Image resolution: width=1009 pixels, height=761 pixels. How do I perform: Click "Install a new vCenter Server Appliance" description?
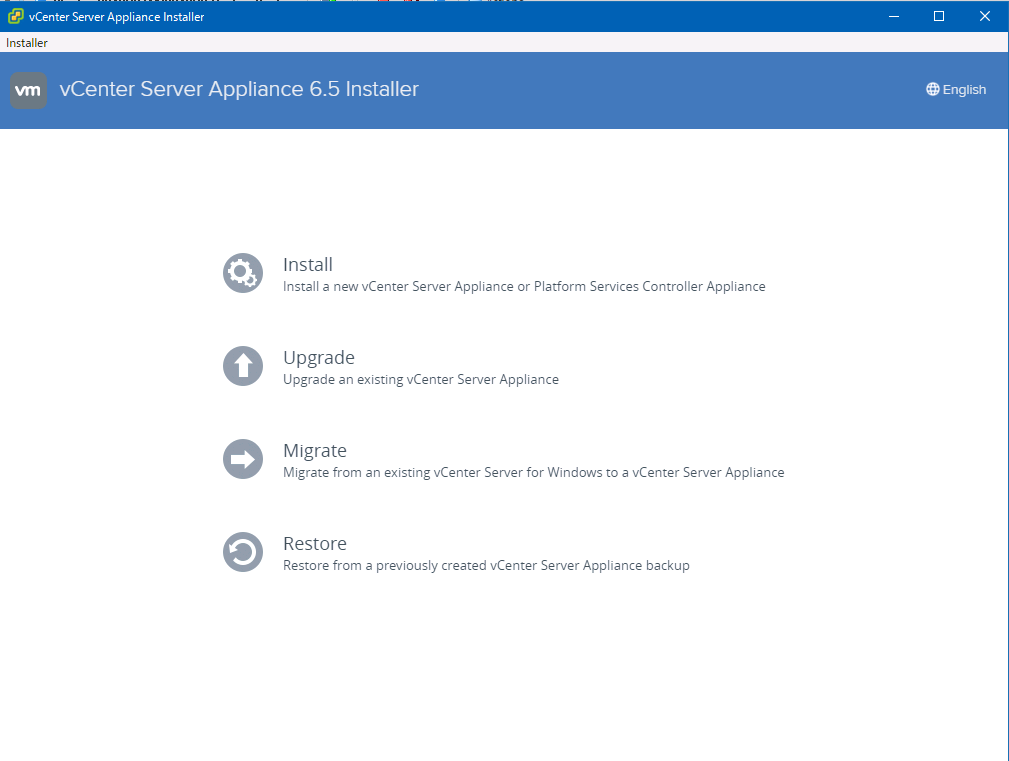[x=524, y=286]
